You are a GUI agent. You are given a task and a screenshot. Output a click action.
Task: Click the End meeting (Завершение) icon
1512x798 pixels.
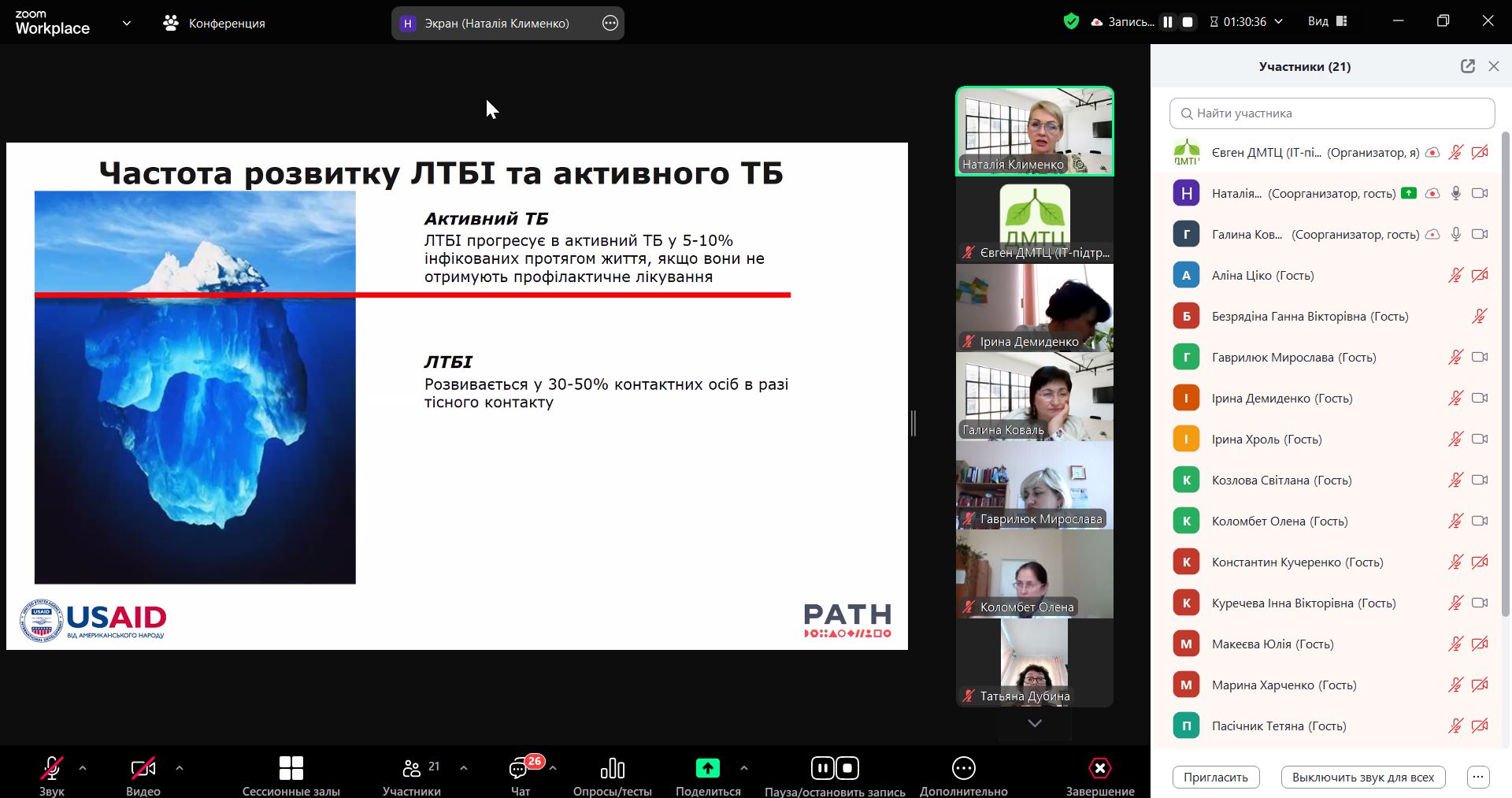pos(1099,768)
